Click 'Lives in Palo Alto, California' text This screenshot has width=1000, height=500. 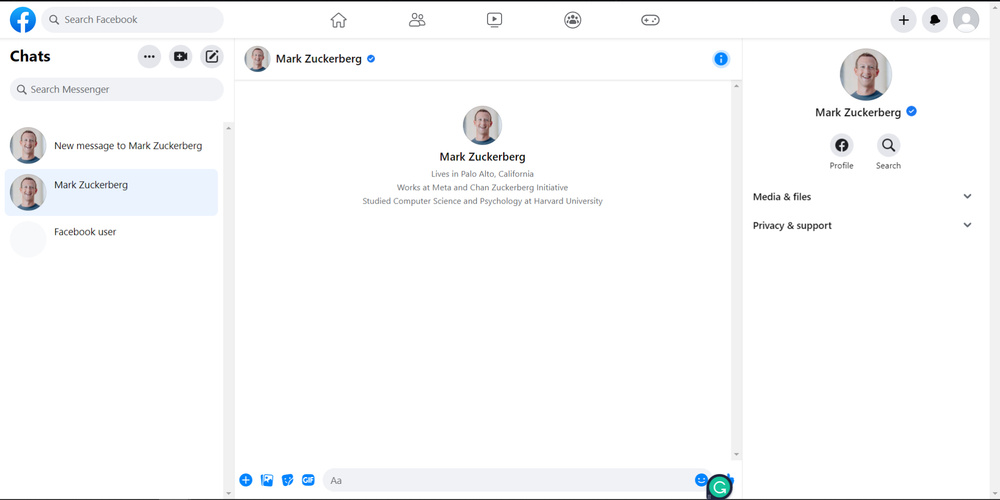point(482,173)
